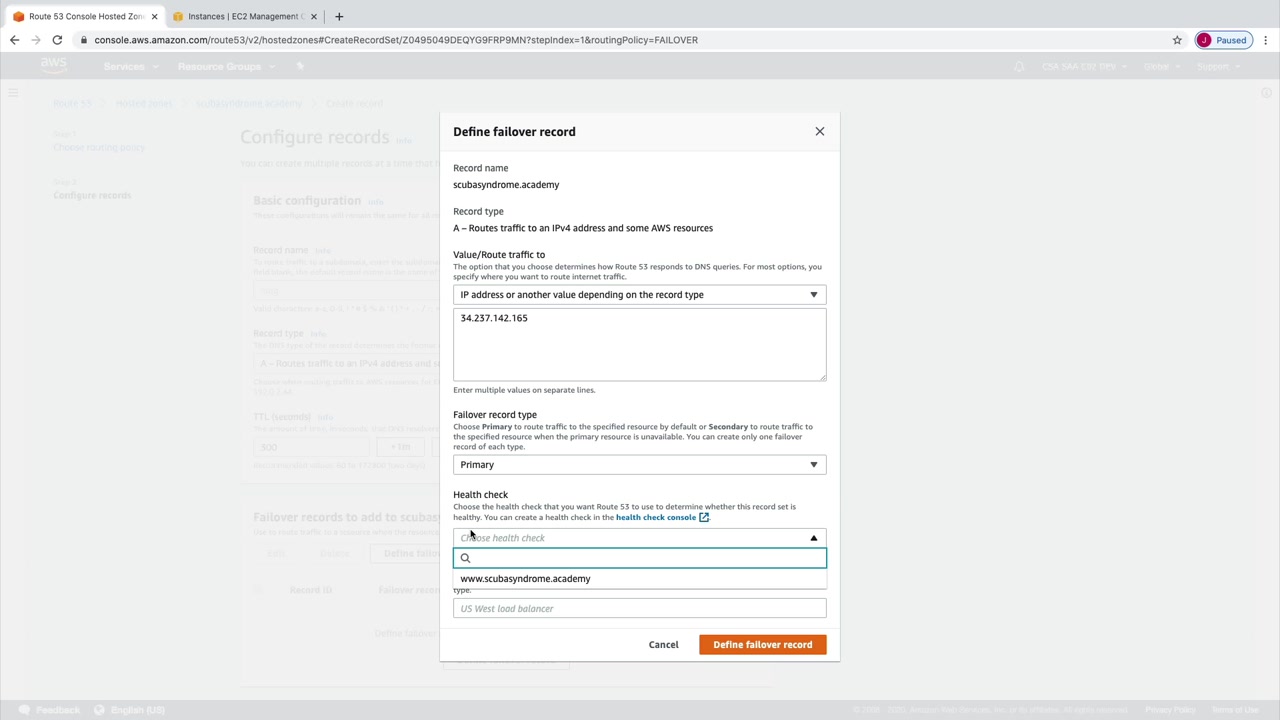Click the IP address value text area
This screenshot has width=1280, height=720.
[x=640, y=344]
